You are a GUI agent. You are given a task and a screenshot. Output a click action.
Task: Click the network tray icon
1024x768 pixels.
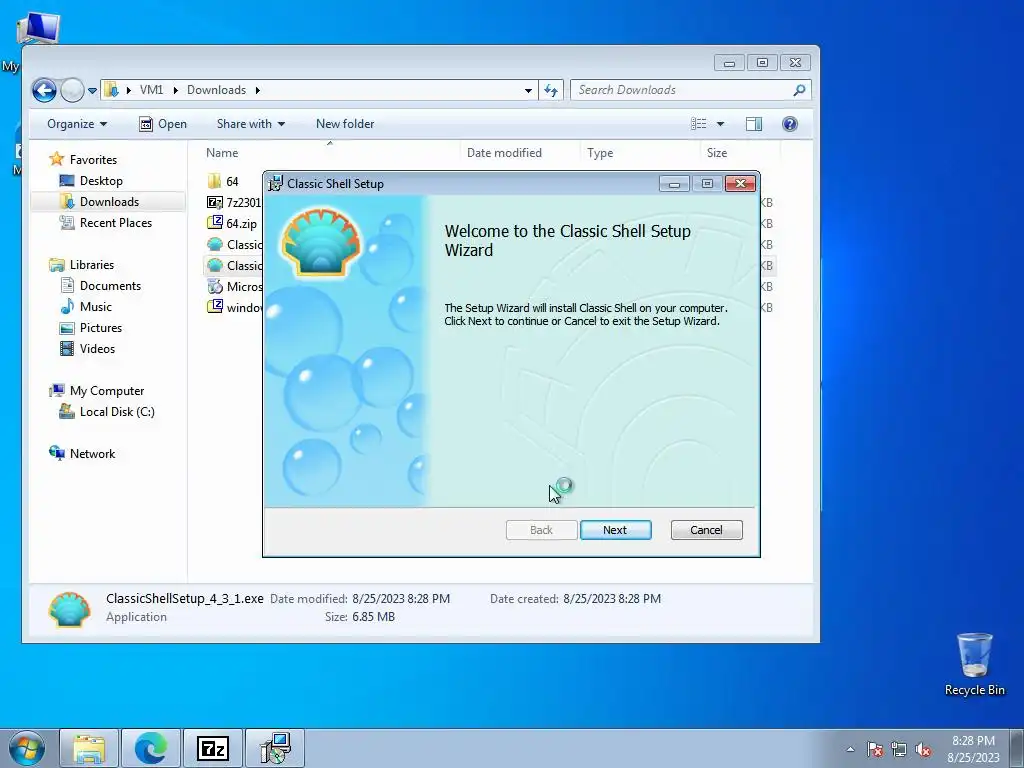[x=899, y=749]
